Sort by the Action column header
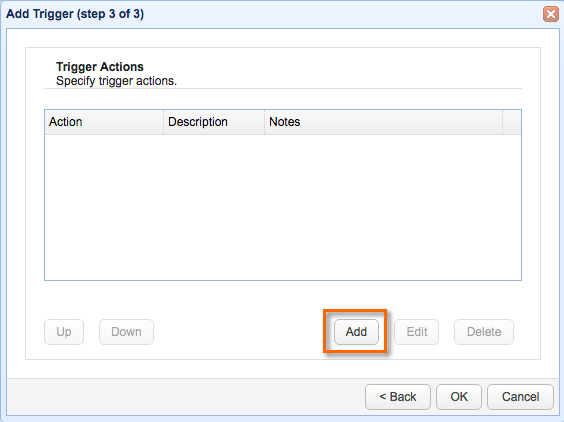Image resolution: width=564 pixels, height=422 pixels. click(104, 122)
